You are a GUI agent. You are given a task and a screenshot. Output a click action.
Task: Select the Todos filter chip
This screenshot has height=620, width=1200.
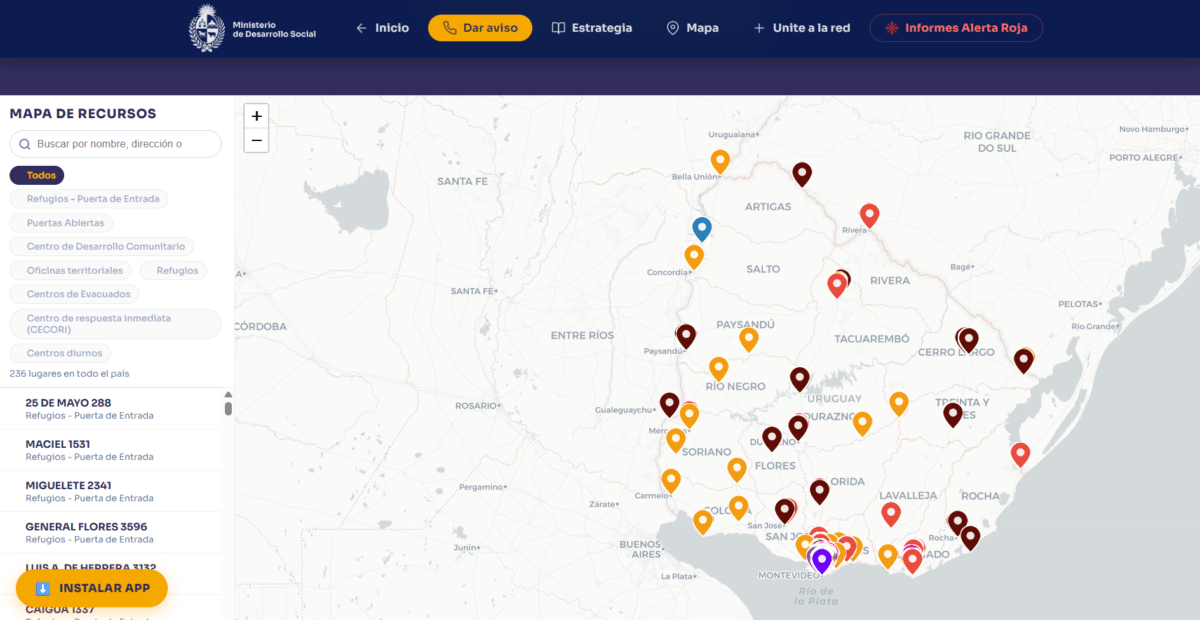pyautogui.click(x=37, y=175)
